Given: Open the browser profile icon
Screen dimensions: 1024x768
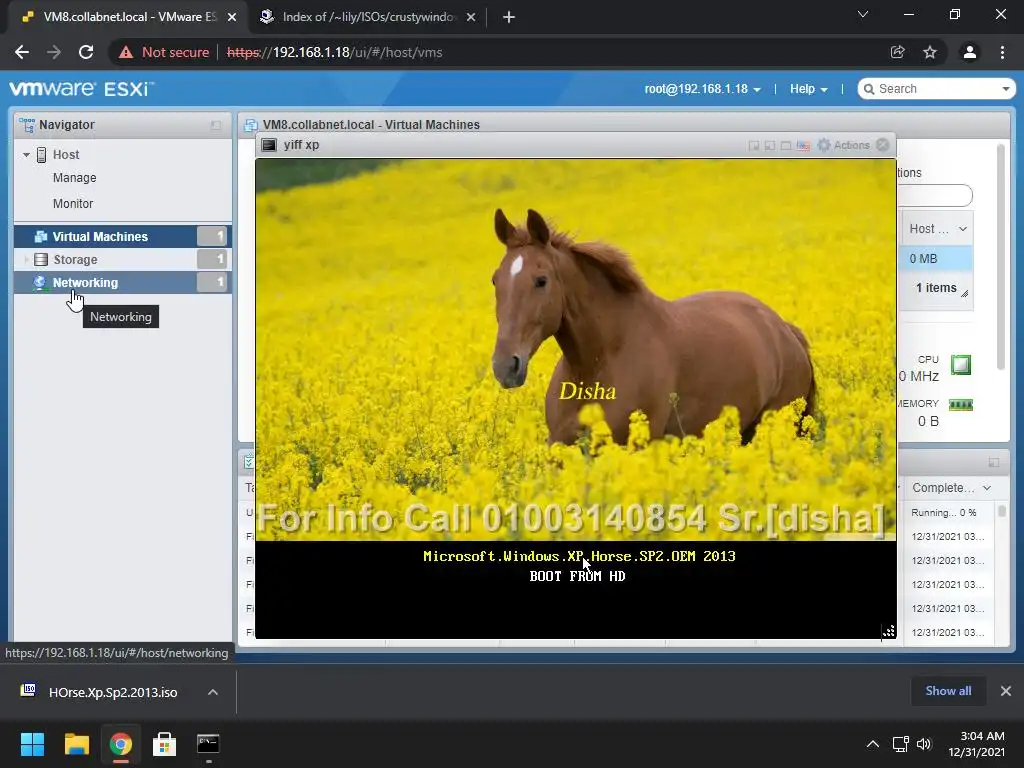Looking at the screenshot, I should tap(970, 52).
